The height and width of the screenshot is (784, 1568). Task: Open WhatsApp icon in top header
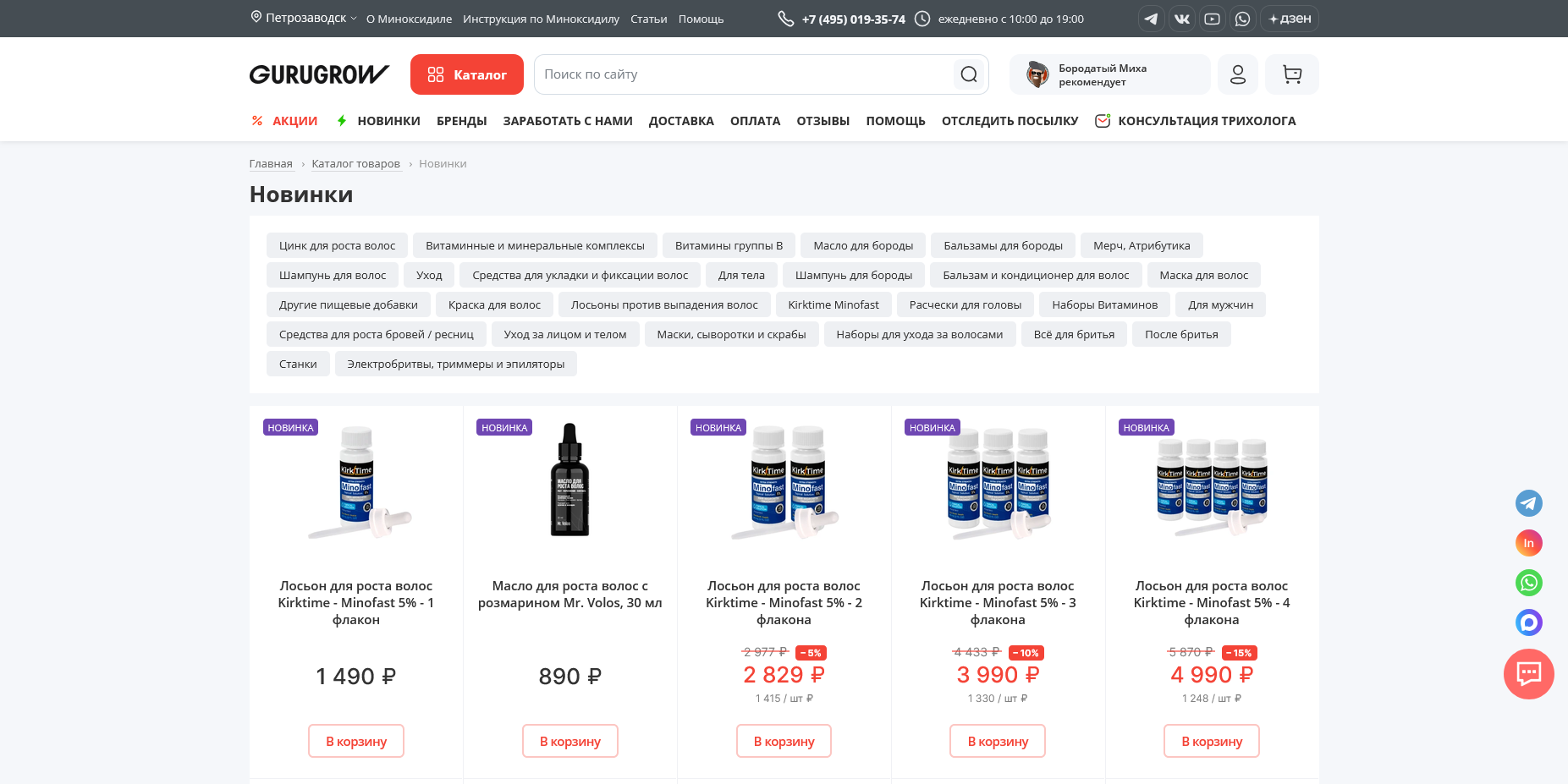click(x=1242, y=19)
